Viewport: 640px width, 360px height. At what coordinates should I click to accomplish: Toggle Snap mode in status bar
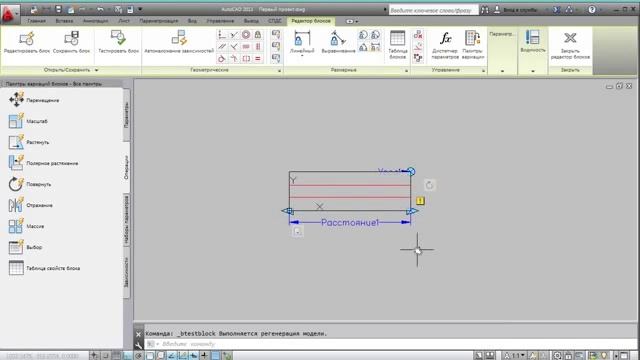pyautogui.click(x=105, y=356)
